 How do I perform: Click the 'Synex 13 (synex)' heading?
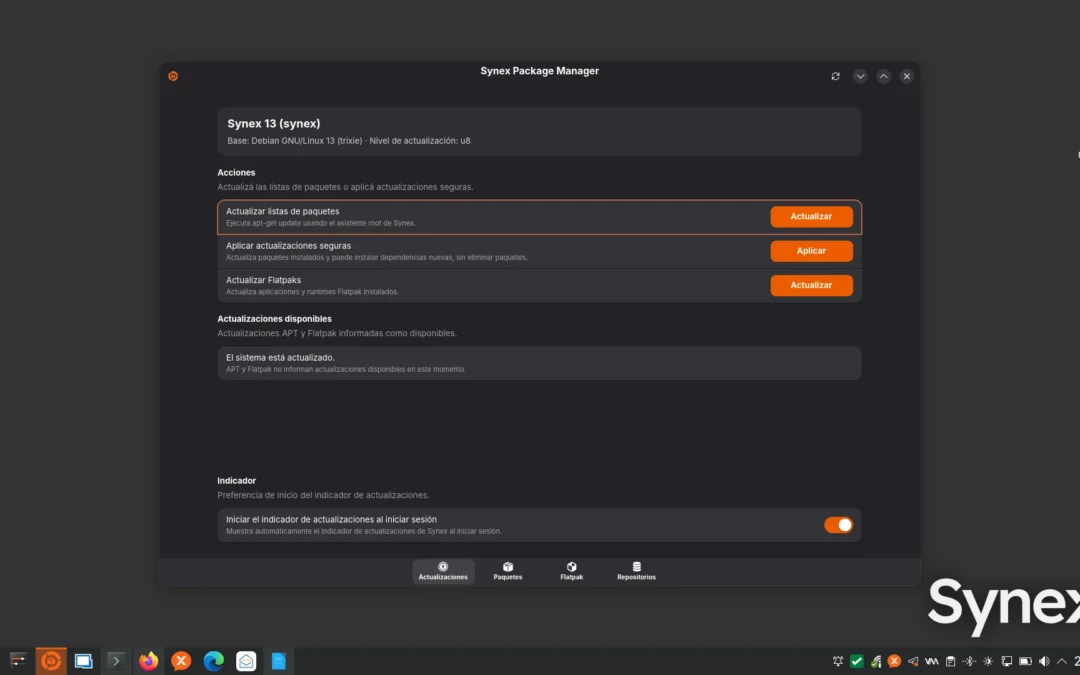[x=273, y=124]
